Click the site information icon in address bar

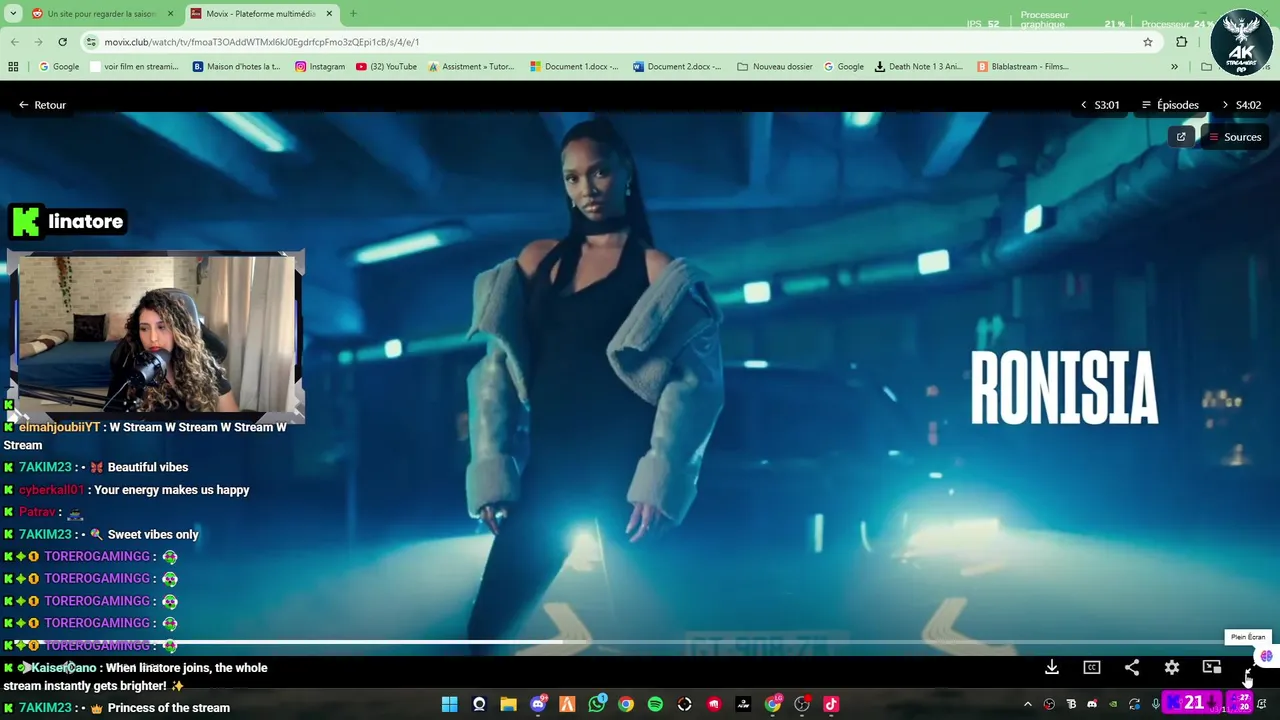pyautogui.click(x=91, y=42)
